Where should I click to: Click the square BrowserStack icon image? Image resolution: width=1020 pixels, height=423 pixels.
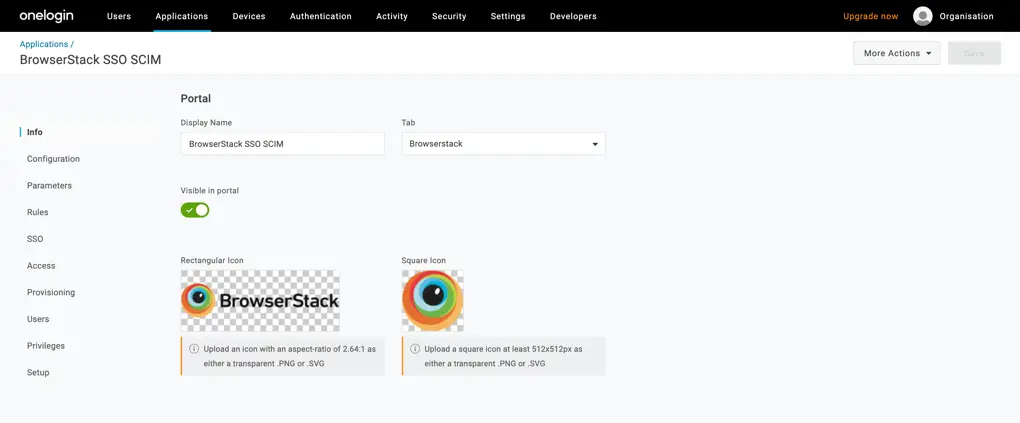click(432, 300)
